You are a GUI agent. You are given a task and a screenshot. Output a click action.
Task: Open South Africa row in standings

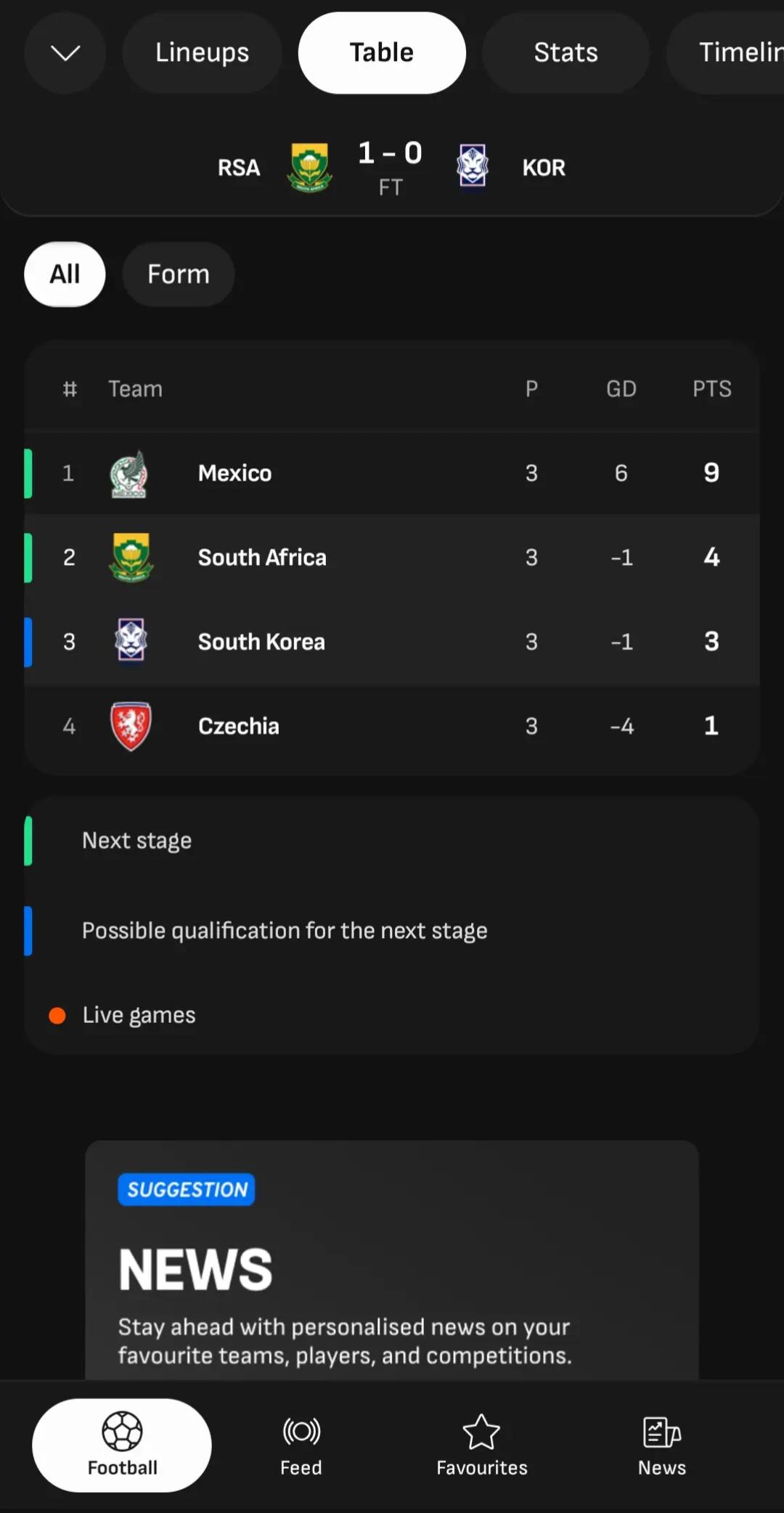coord(392,558)
